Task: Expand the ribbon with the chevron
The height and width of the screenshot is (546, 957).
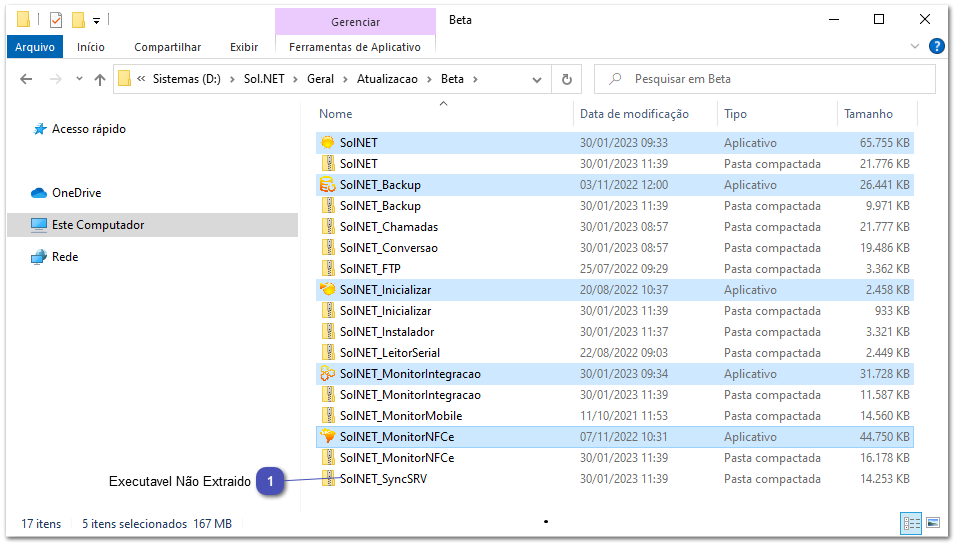Action: (x=914, y=46)
